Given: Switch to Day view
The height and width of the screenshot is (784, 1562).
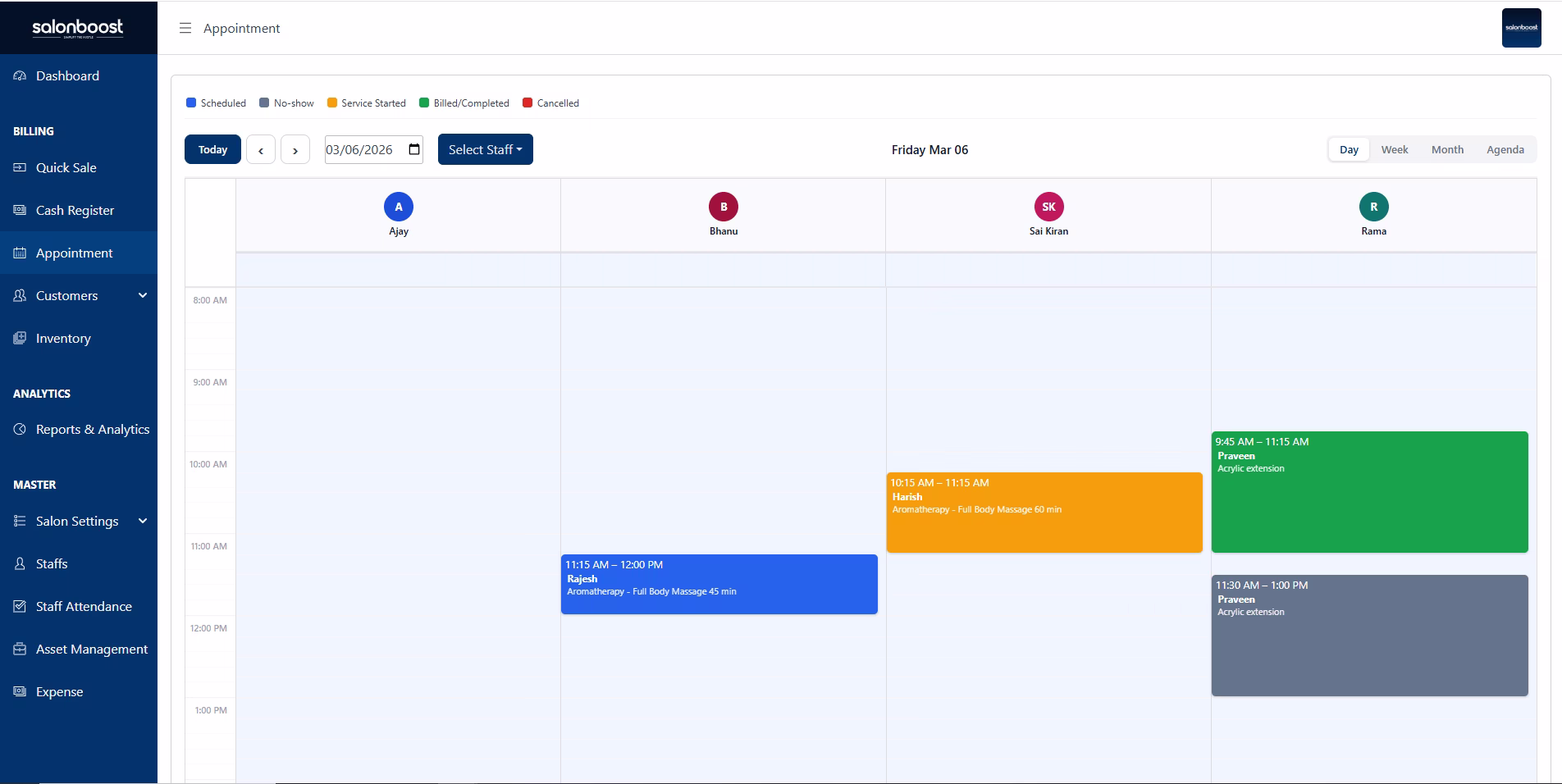Looking at the screenshot, I should pyautogui.click(x=1349, y=149).
